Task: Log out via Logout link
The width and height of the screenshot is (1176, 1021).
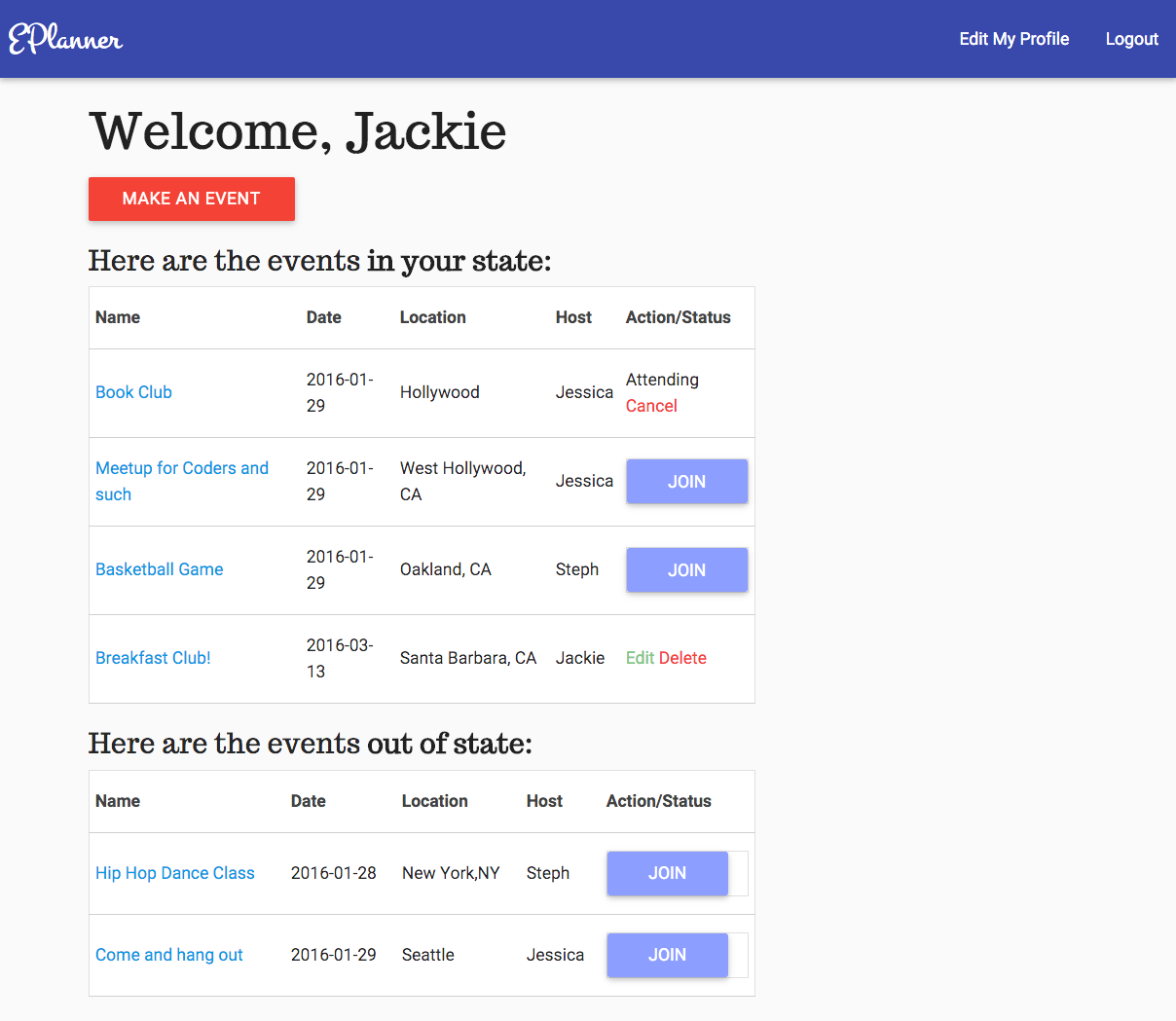Action: pyautogui.click(x=1131, y=39)
